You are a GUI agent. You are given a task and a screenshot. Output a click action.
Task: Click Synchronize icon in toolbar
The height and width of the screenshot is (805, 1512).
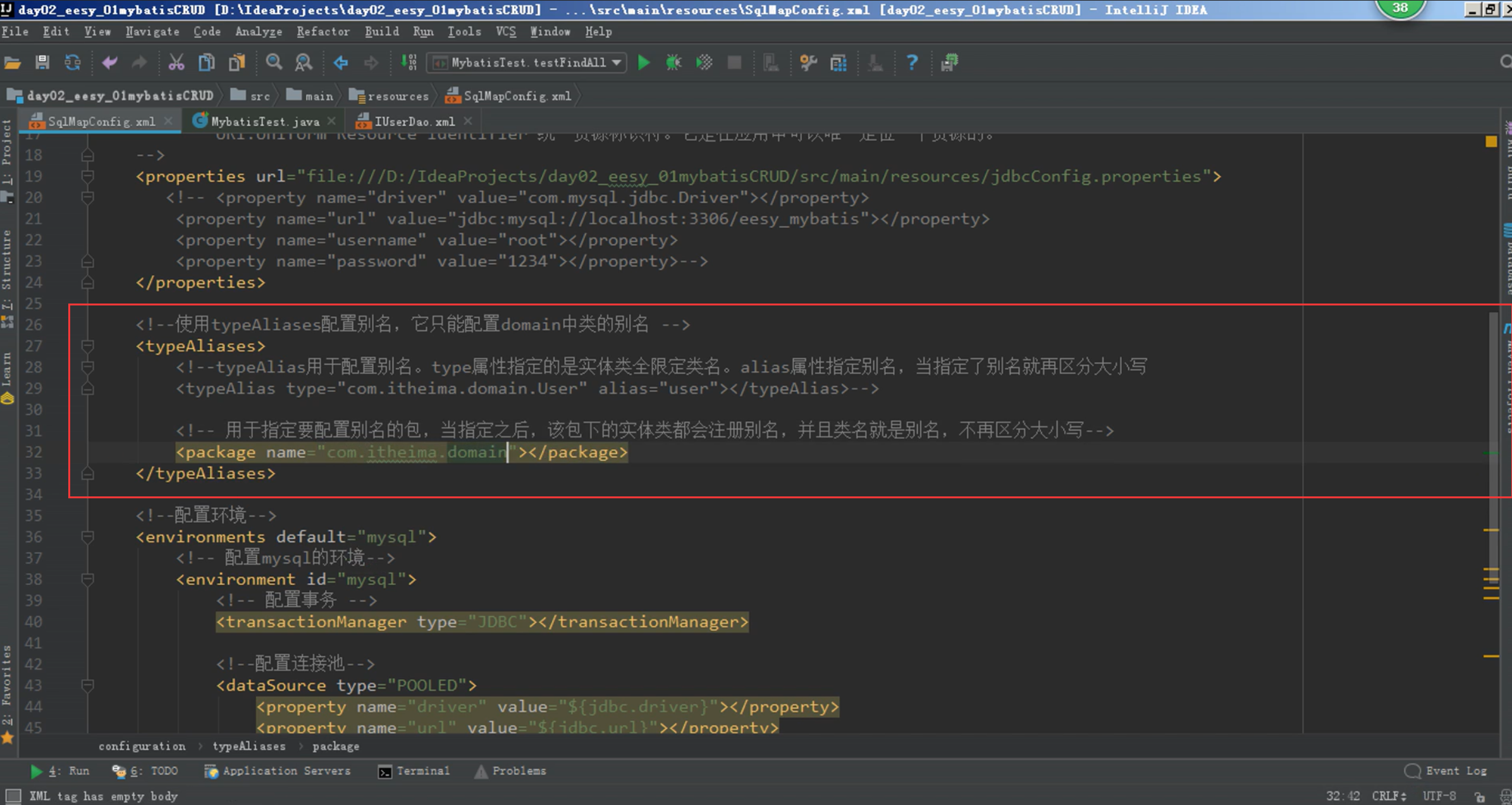tap(73, 62)
